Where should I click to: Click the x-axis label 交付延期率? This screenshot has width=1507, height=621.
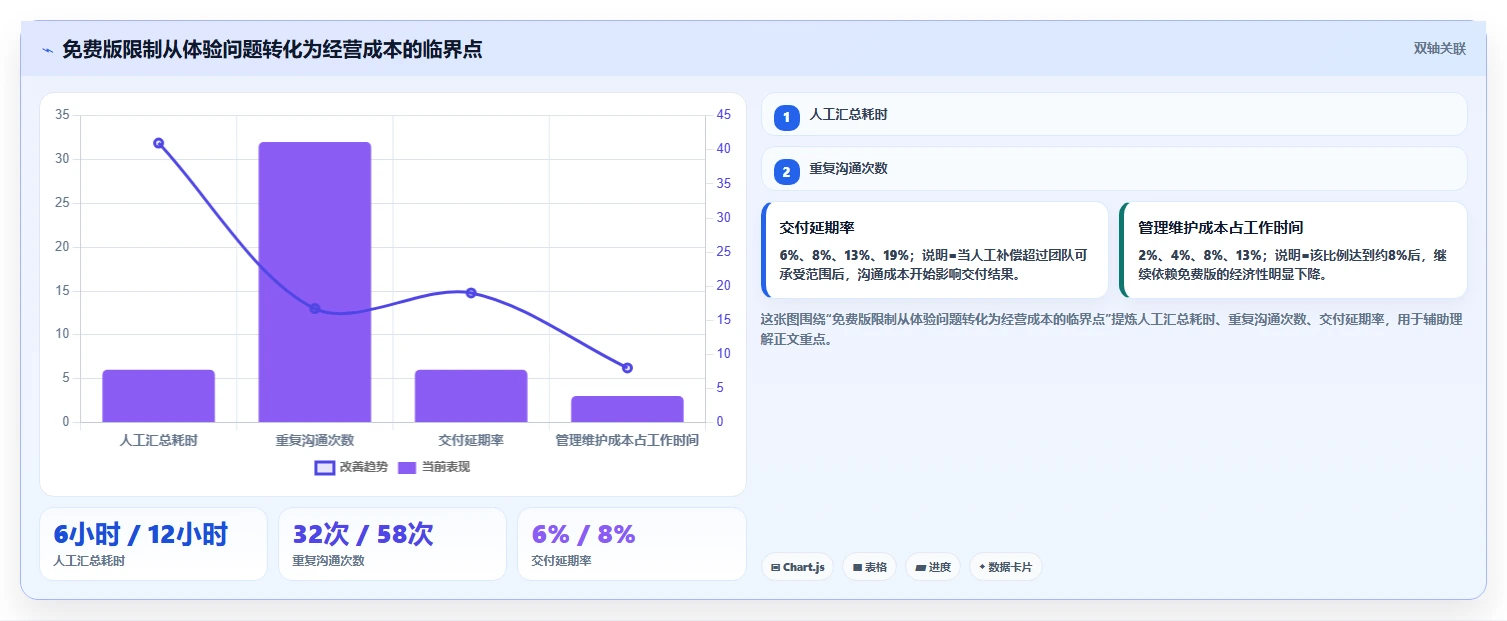[471, 440]
